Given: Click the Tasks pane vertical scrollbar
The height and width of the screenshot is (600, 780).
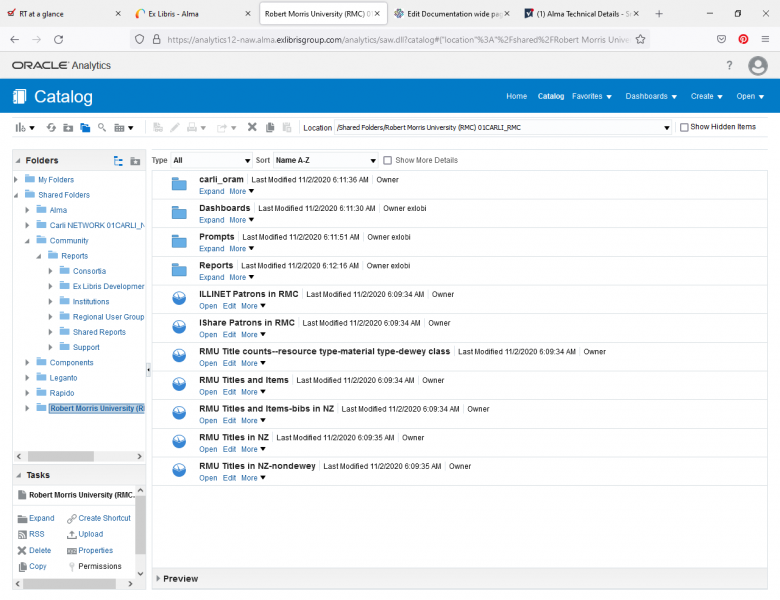Looking at the screenshot, I should tap(140, 525).
